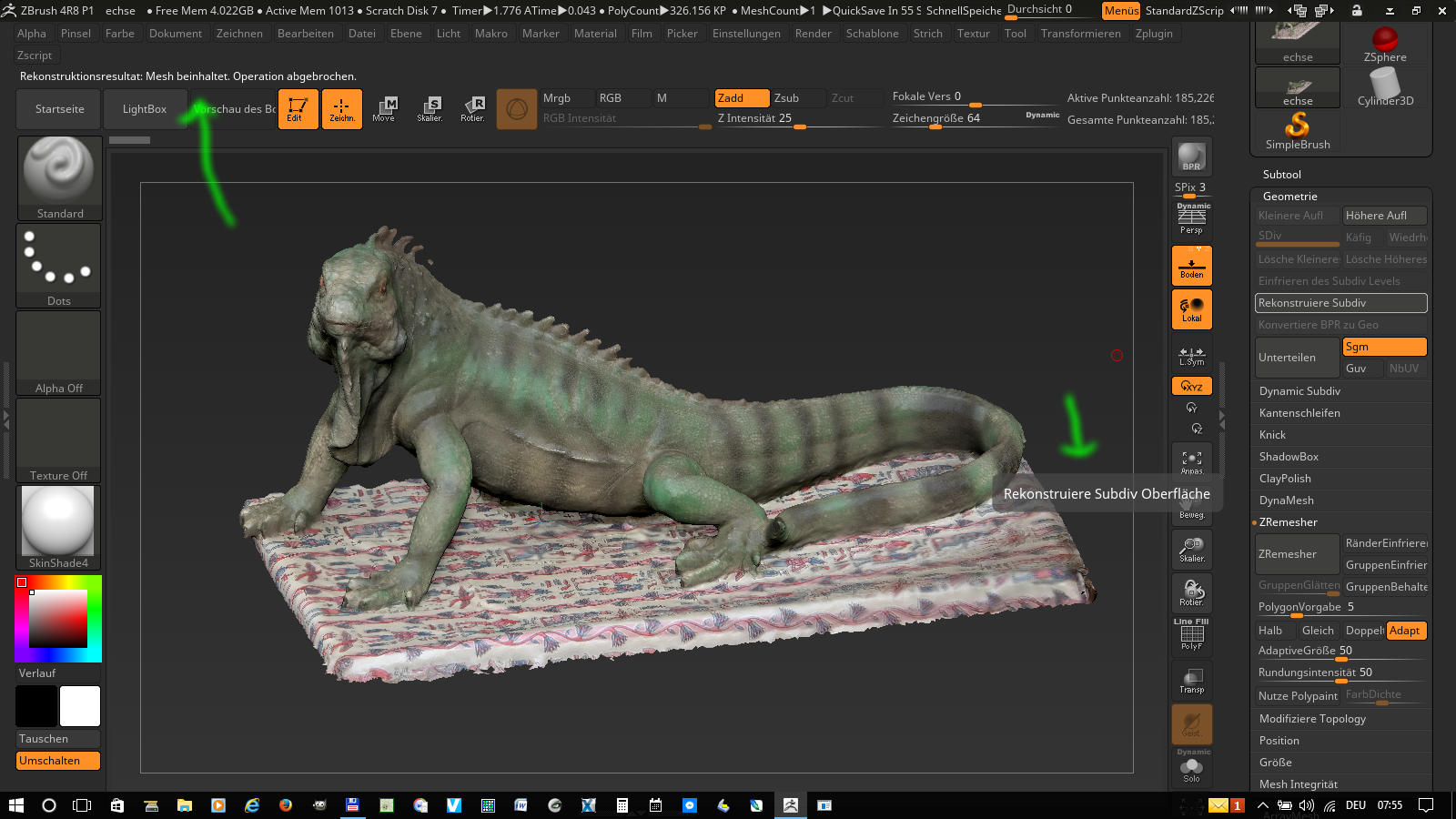Screen dimensions: 1456x819
Task: Open LightBox browser
Action: click(x=145, y=109)
